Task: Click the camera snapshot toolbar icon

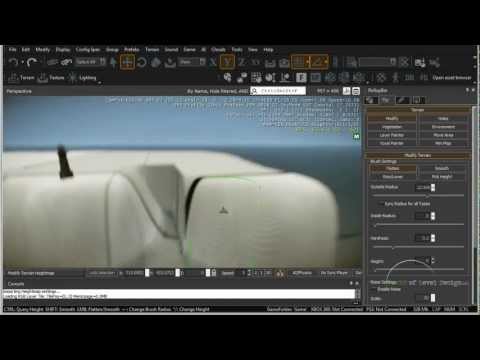Action: click(x=284, y=62)
